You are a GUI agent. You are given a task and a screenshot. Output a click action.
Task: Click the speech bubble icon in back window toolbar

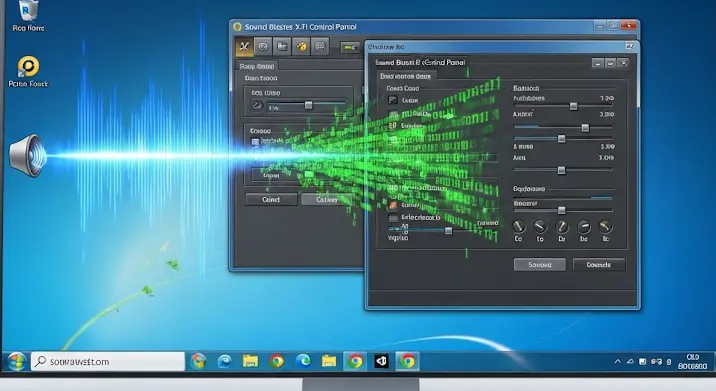[321, 46]
